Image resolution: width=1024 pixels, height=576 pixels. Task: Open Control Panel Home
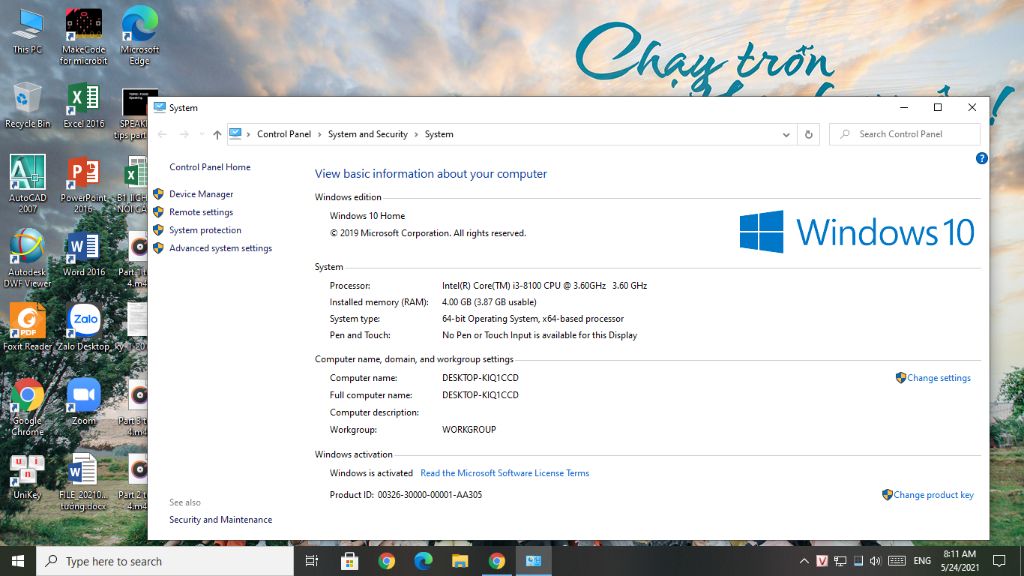tap(210, 167)
